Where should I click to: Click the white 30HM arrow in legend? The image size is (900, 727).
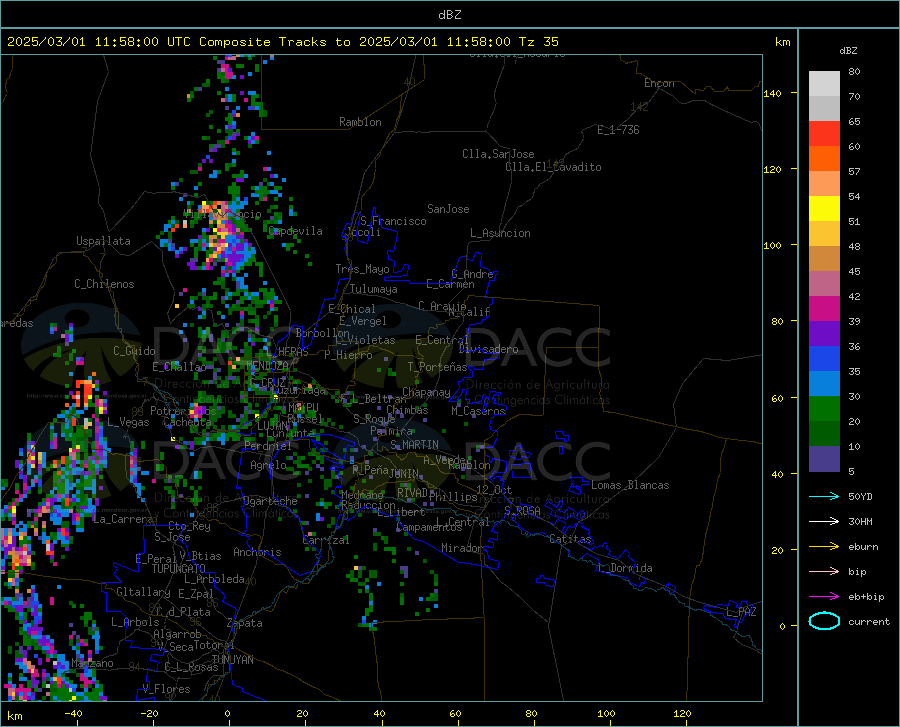pyautogui.click(x=824, y=521)
